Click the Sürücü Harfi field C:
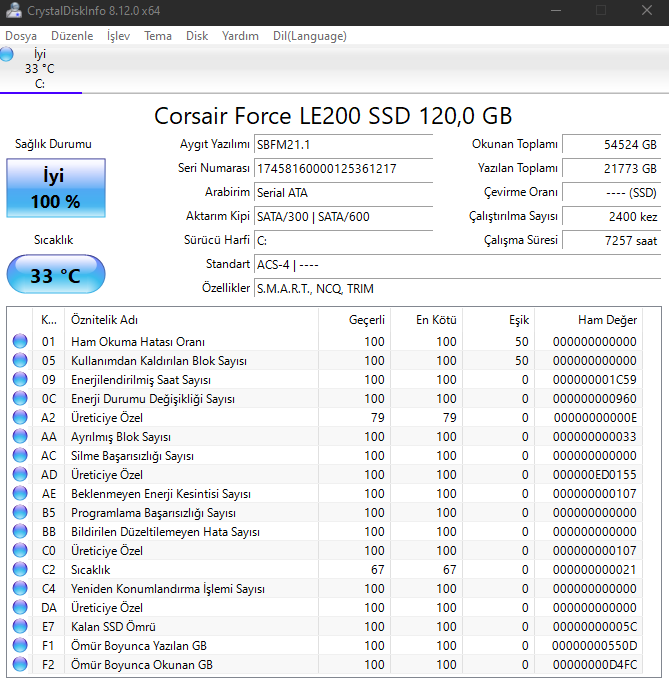The height and width of the screenshot is (686, 669). point(343,241)
